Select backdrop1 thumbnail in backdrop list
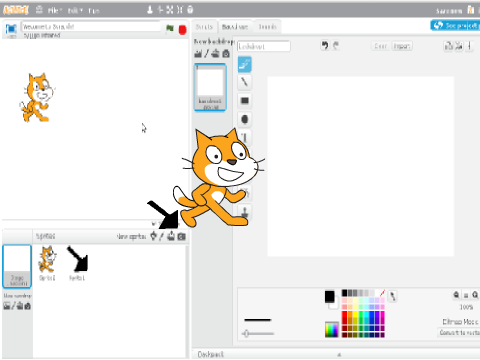The image size is (480, 360). (x=210, y=87)
